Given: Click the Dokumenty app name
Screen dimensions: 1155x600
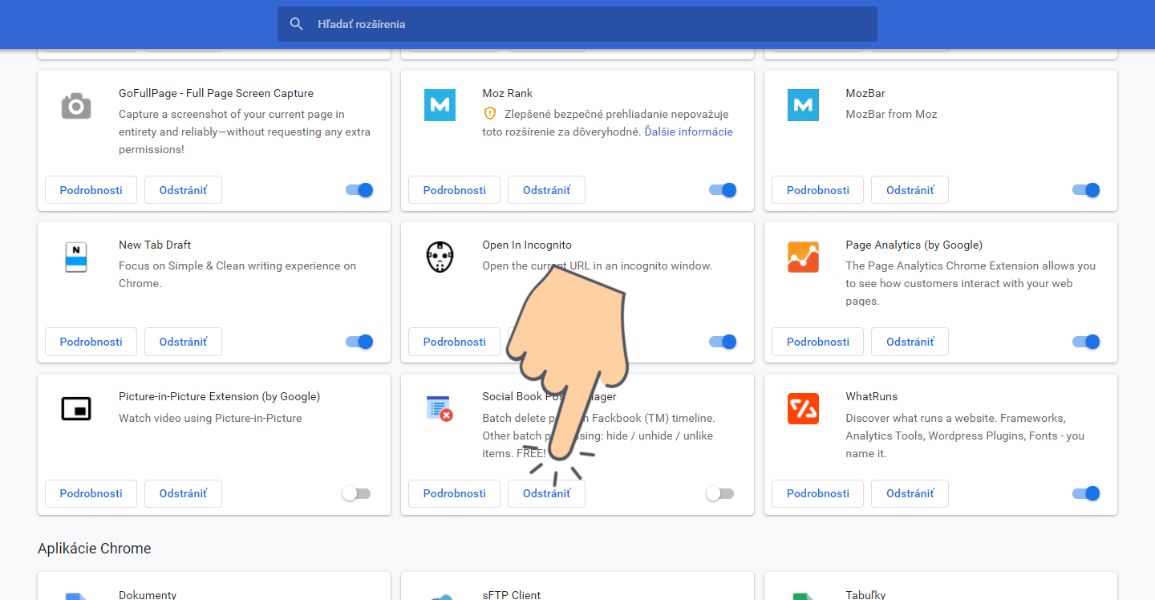Looking at the screenshot, I should [147, 594].
